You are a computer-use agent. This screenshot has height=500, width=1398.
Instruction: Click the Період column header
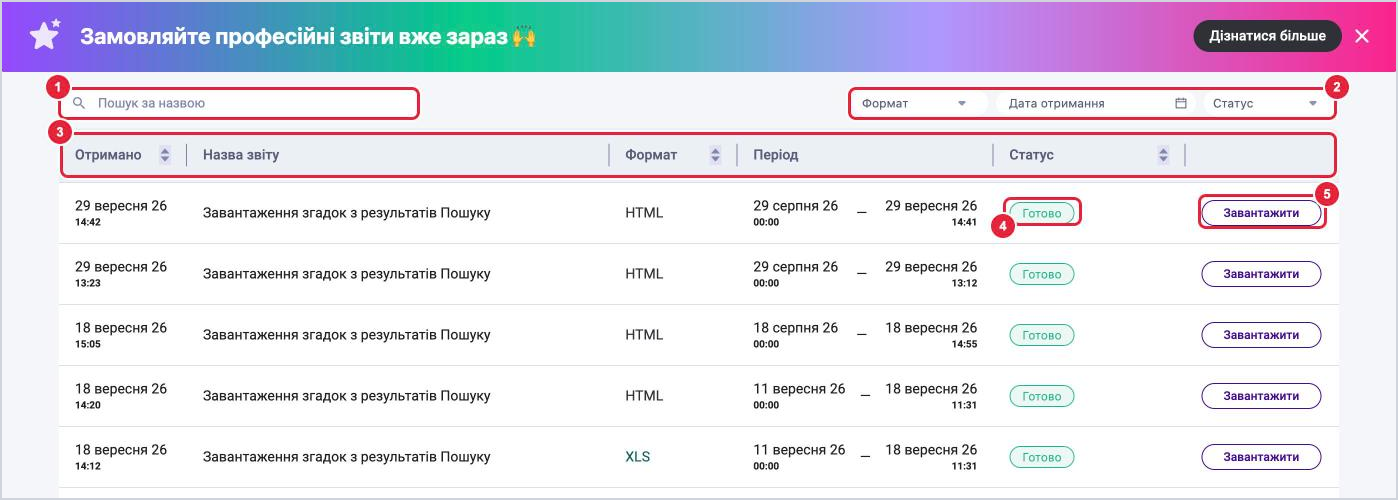[x=776, y=155]
